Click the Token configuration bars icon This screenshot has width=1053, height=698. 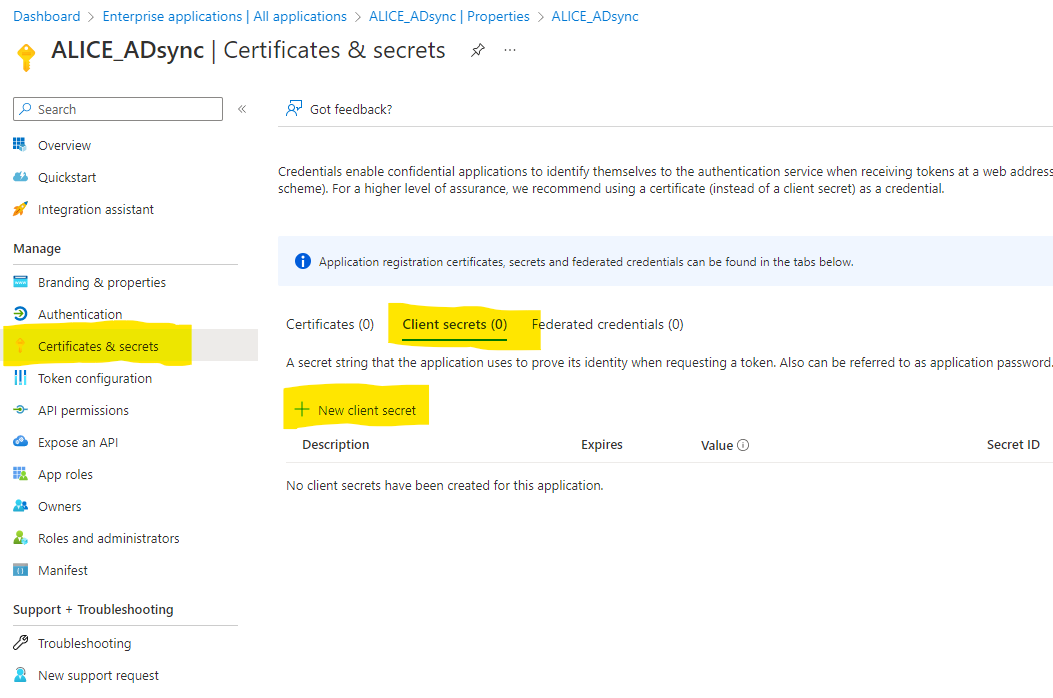20,378
